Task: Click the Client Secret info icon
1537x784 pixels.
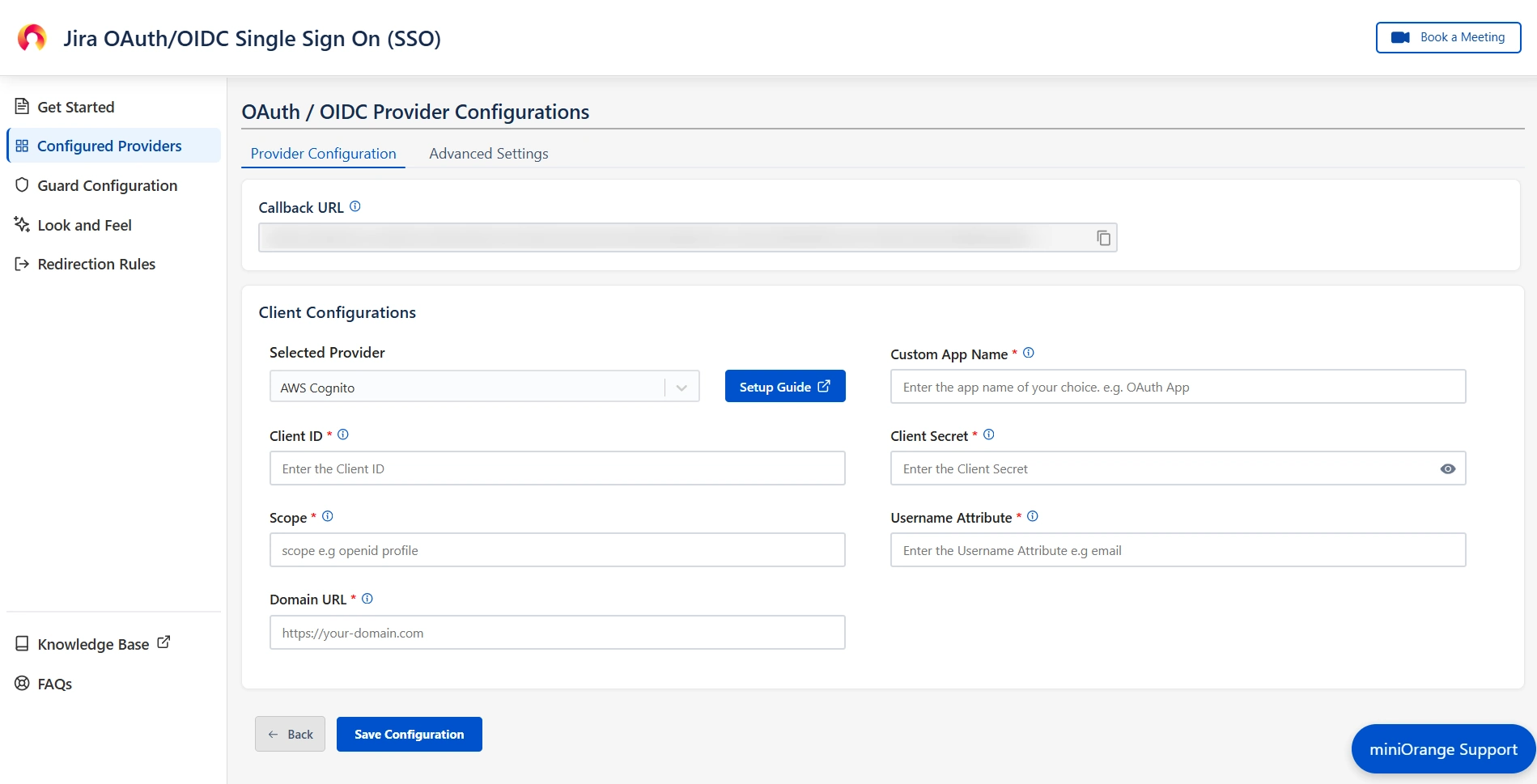Action: [x=989, y=434]
